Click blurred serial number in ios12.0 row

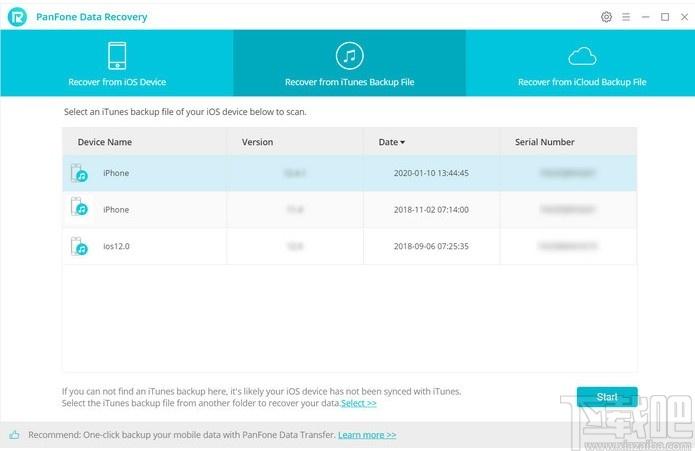pyautogui.click(x=568, y=246)
